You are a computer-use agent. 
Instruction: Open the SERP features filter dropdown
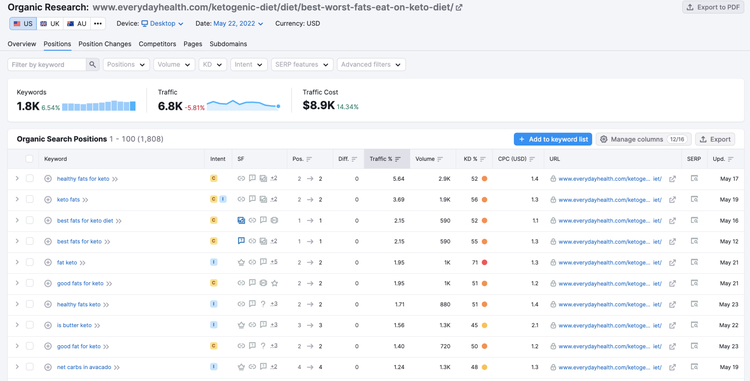coord(302,65)
